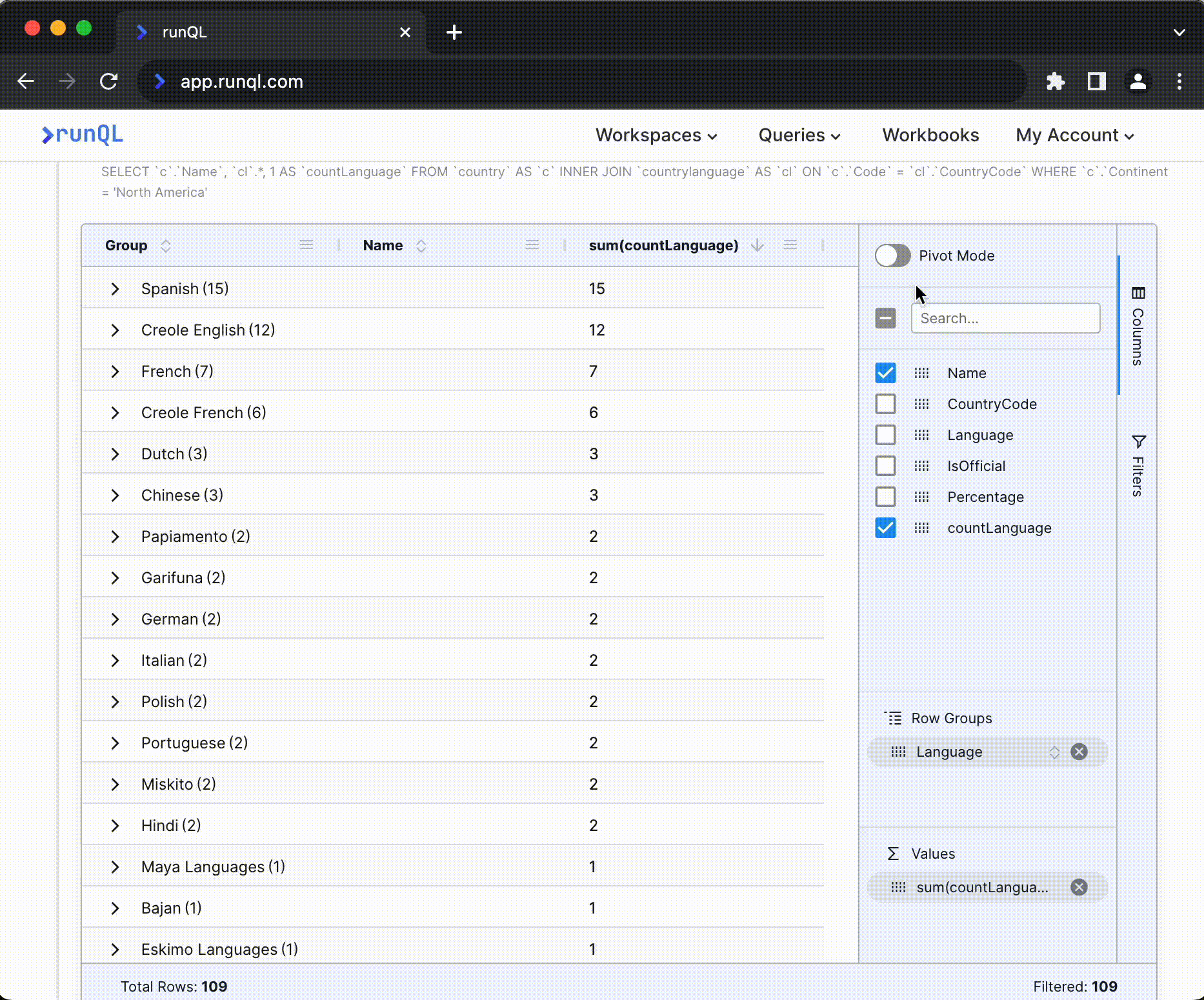1204x1000 pixels.
Task: Remove Language from Row Groups
Action: 1079,752
